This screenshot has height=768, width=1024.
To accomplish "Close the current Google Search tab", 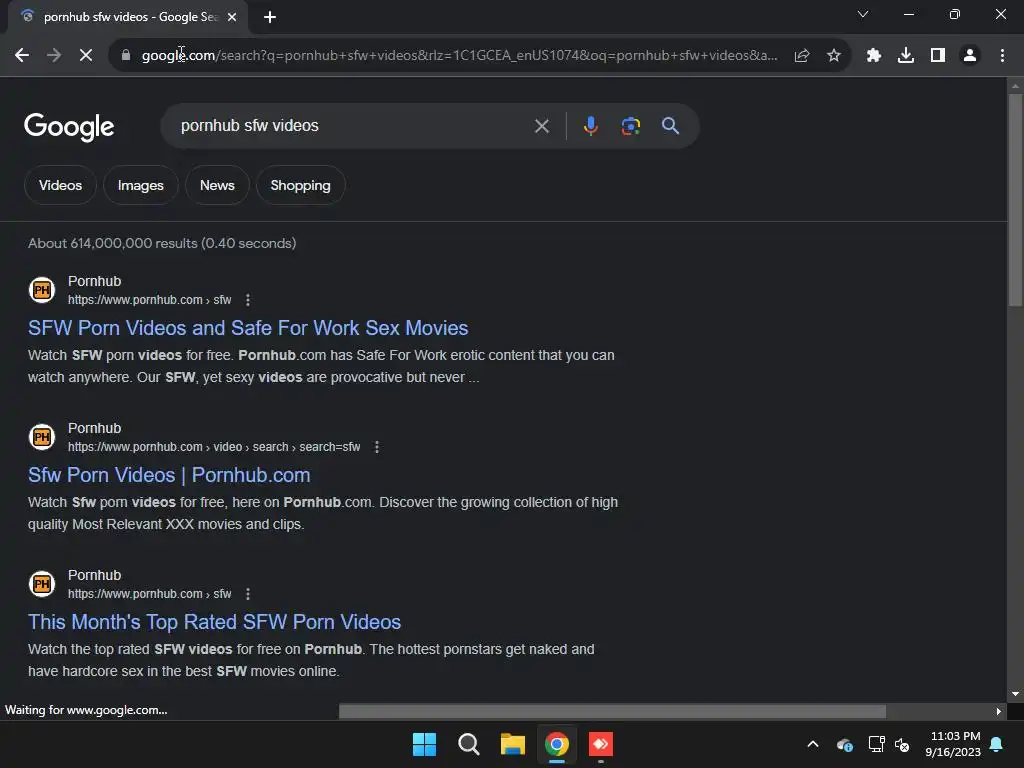I will (232, 17).
